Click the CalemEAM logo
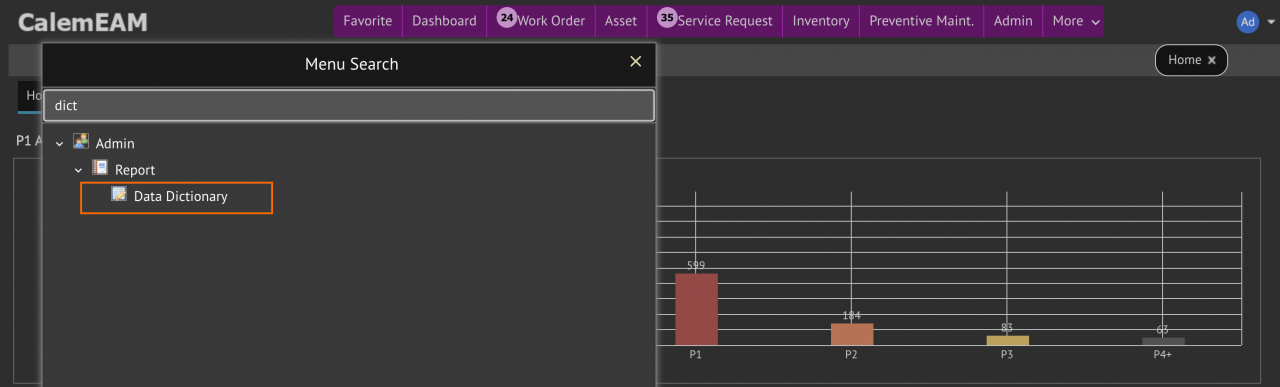This screenshot has width=1280, height=387. tap(82, 22)
